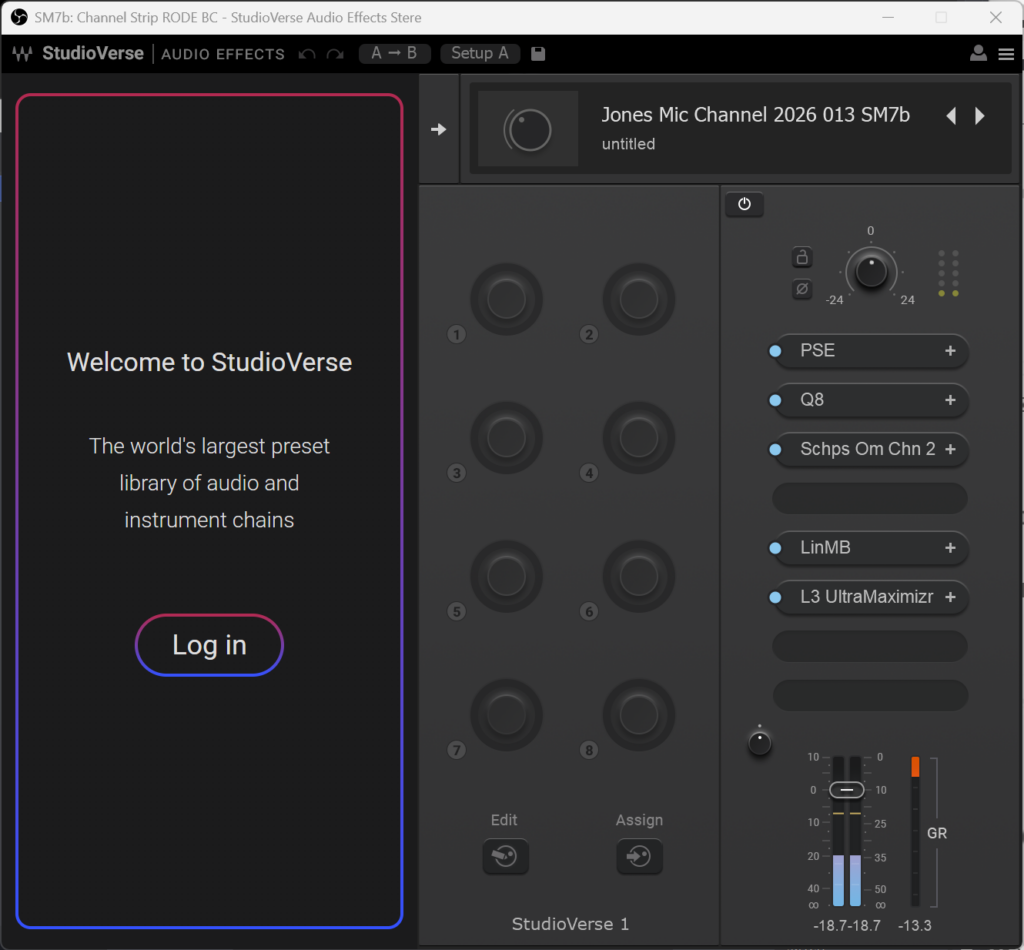Toggle the chain power button
This screenshot has height=950, width=1024.
coord(744,204)
